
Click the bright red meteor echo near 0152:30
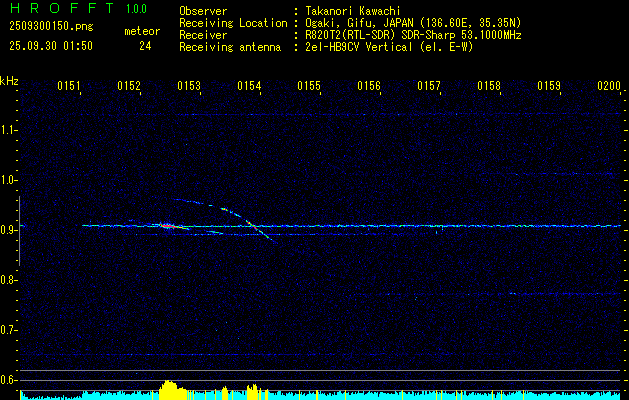168,226
